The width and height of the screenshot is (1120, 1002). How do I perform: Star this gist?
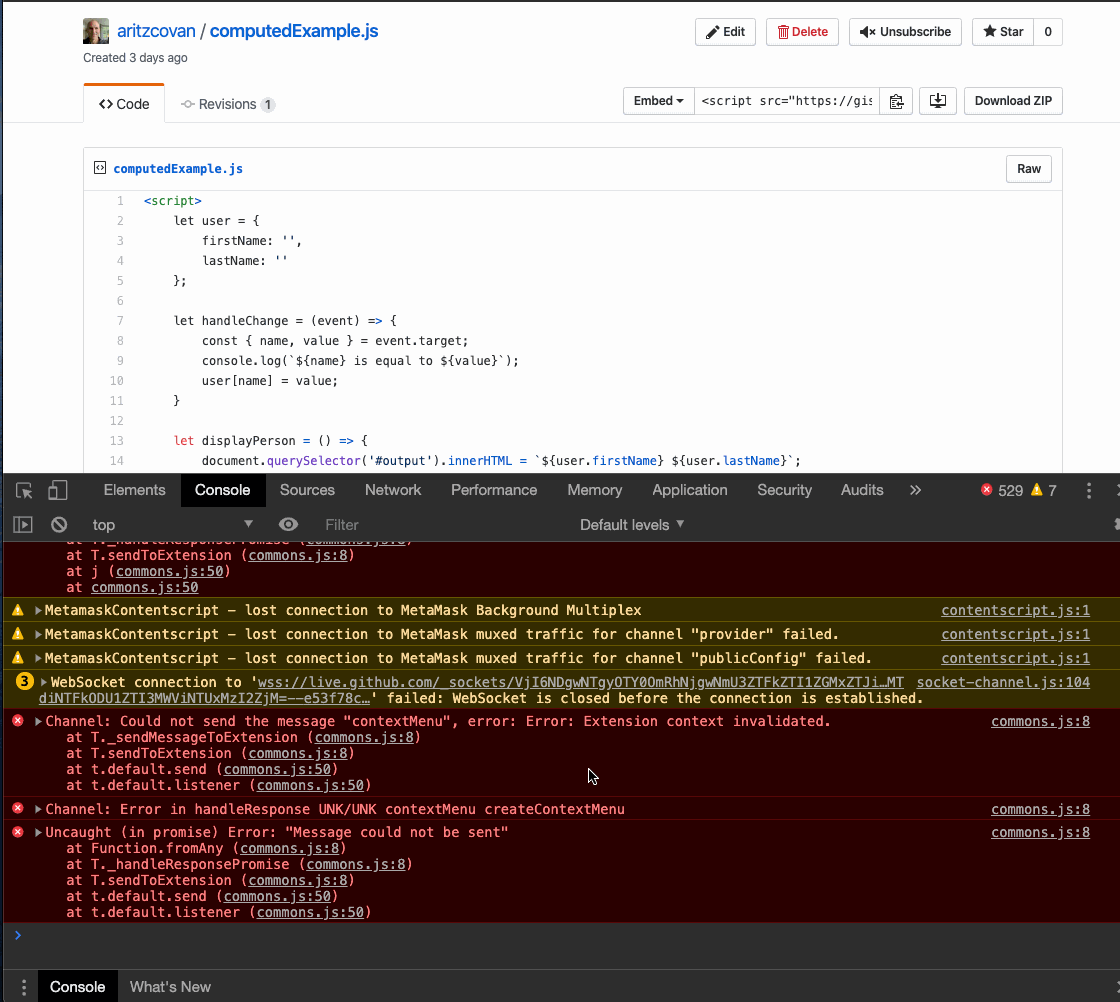[1003, 32]
